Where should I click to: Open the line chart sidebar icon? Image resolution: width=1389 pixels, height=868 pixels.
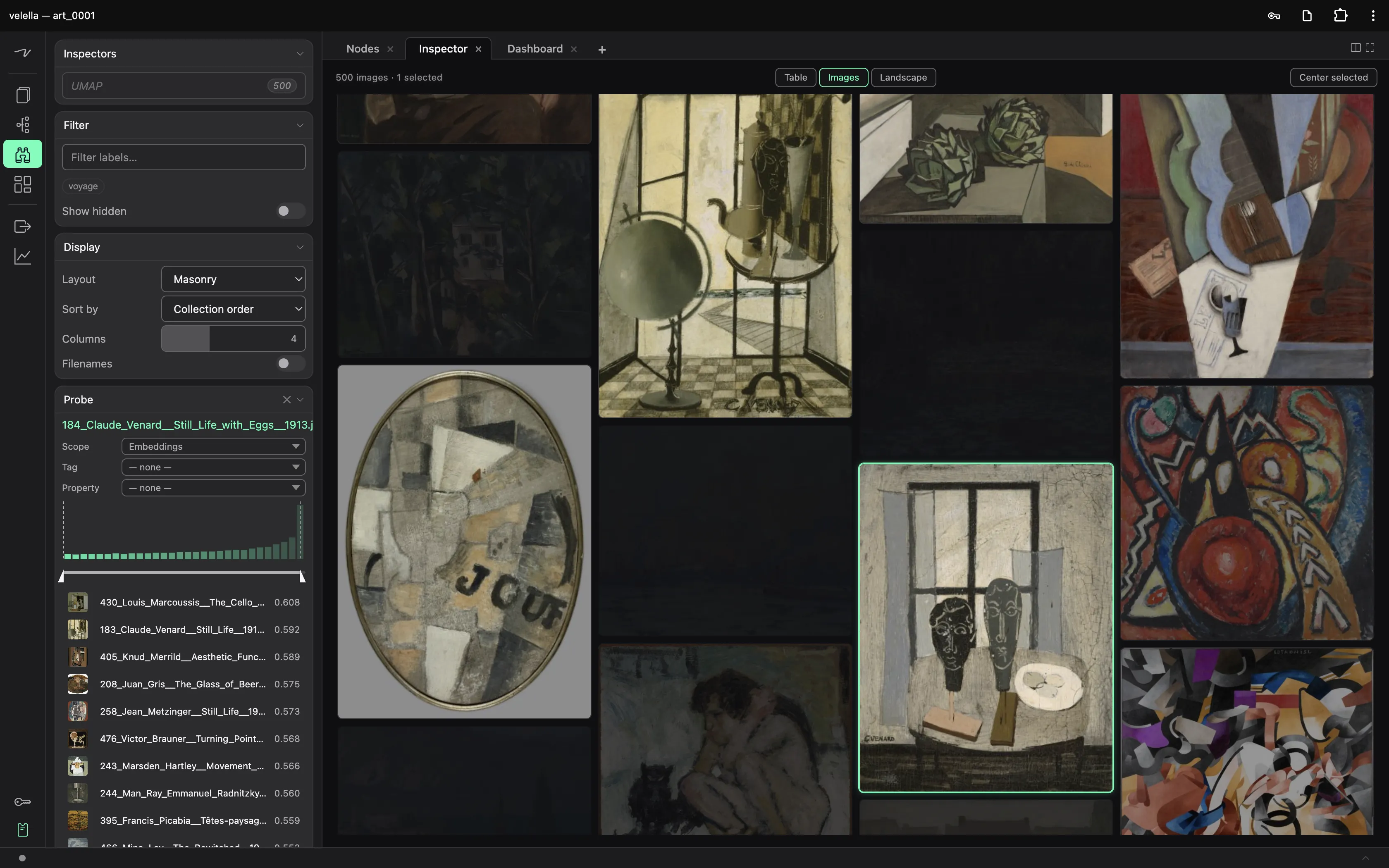[22, 256]
